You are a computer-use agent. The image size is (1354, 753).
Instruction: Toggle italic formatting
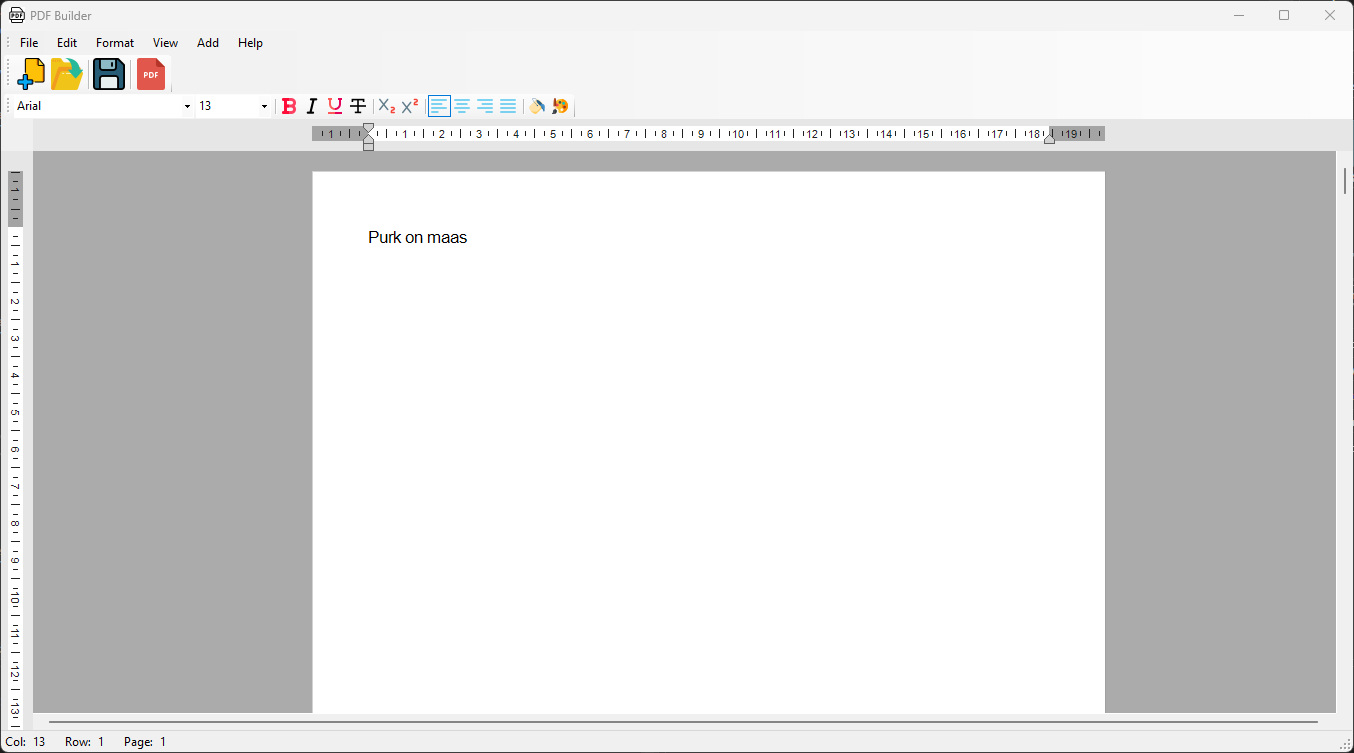311,106
